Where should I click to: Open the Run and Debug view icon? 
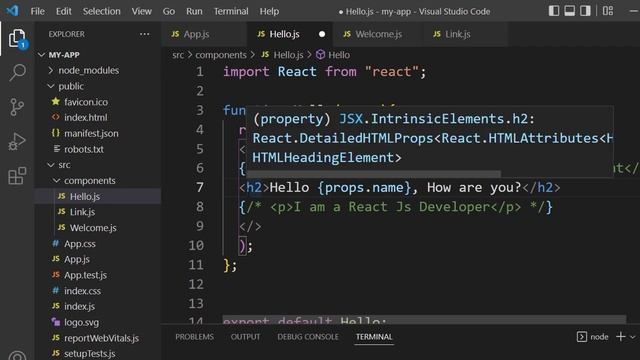[17, 142]
